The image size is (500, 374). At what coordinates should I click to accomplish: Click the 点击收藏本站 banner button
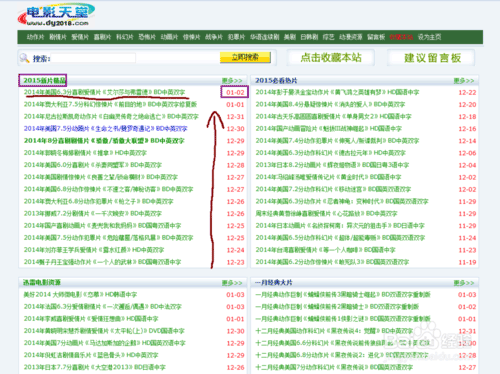click(x=331, y=58)
